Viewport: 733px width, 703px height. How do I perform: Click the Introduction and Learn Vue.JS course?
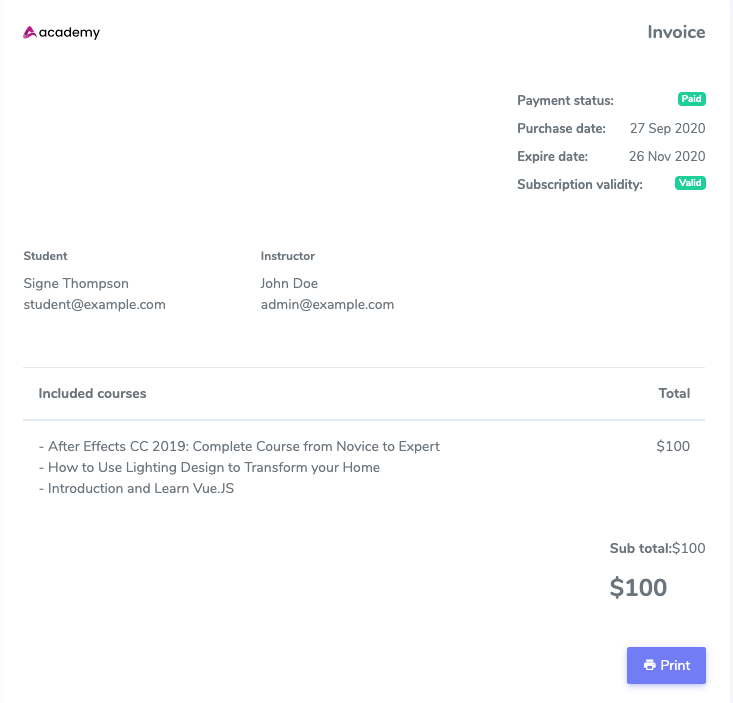point(136,489)
